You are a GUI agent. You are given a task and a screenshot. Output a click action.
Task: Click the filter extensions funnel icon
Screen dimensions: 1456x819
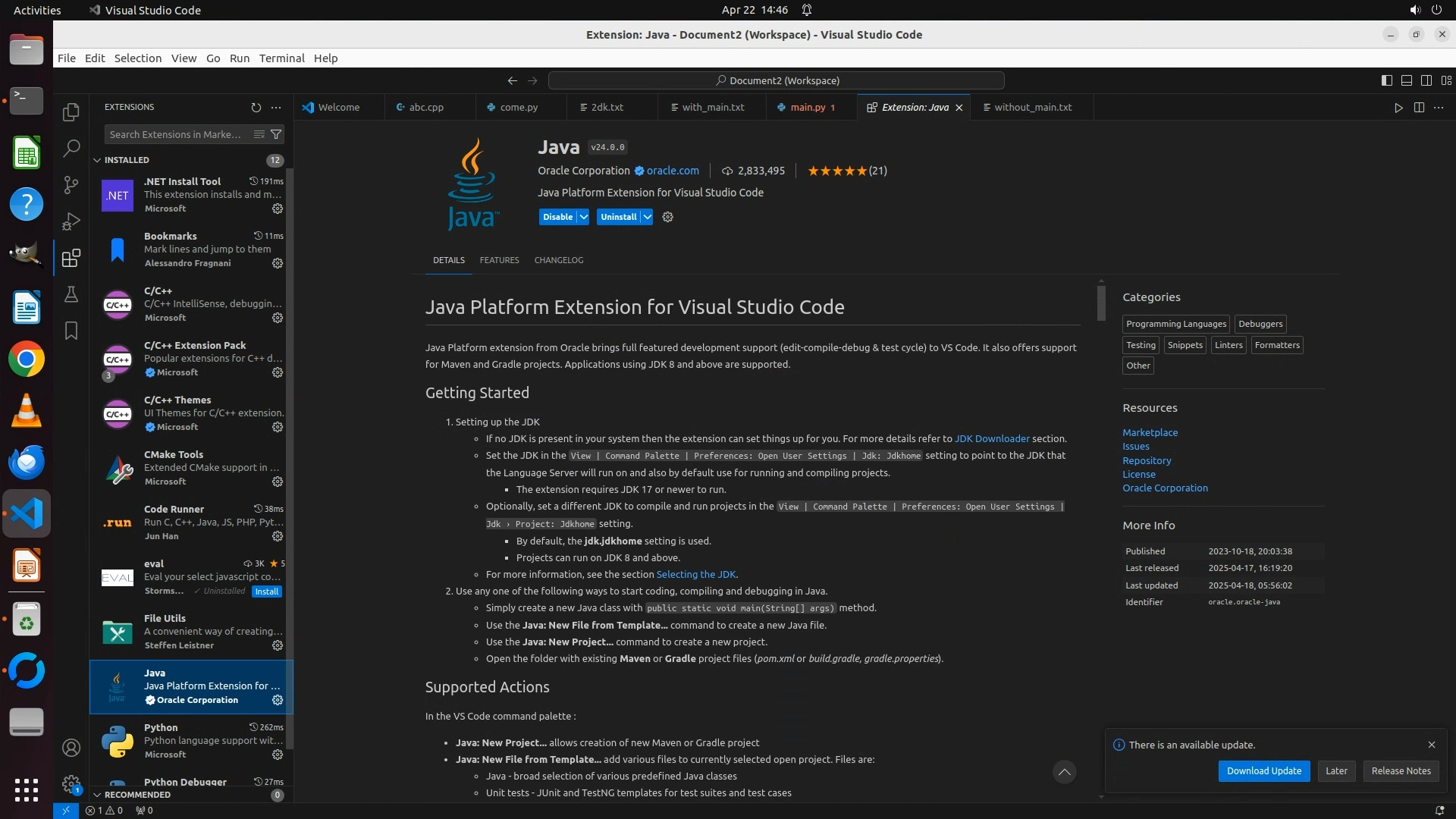click(277, 134)
